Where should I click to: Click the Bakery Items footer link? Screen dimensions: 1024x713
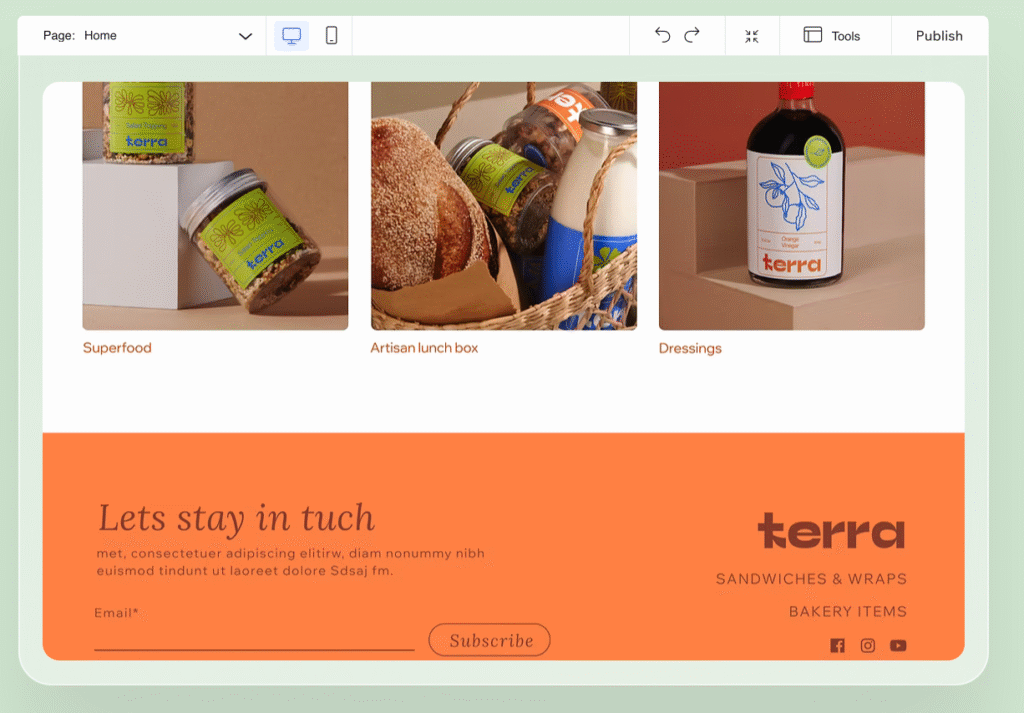pos(847,611)
